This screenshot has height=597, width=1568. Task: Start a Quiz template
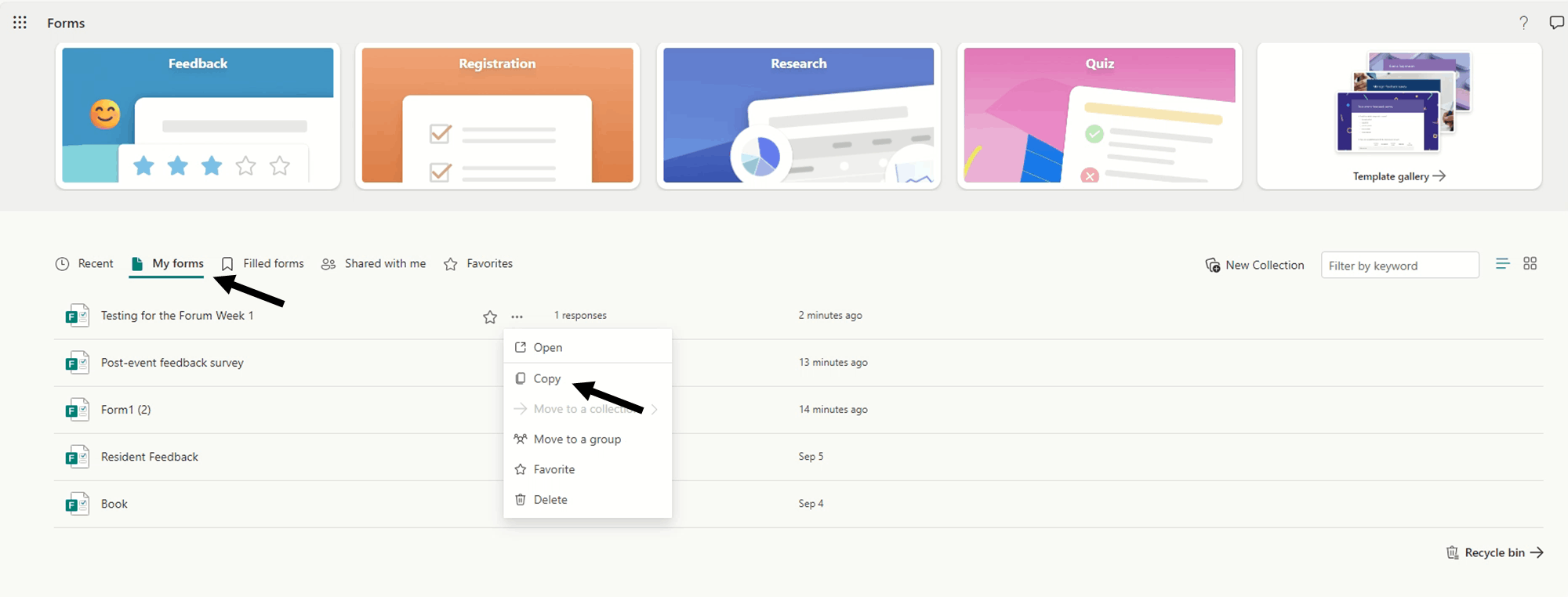[1099, 116]
